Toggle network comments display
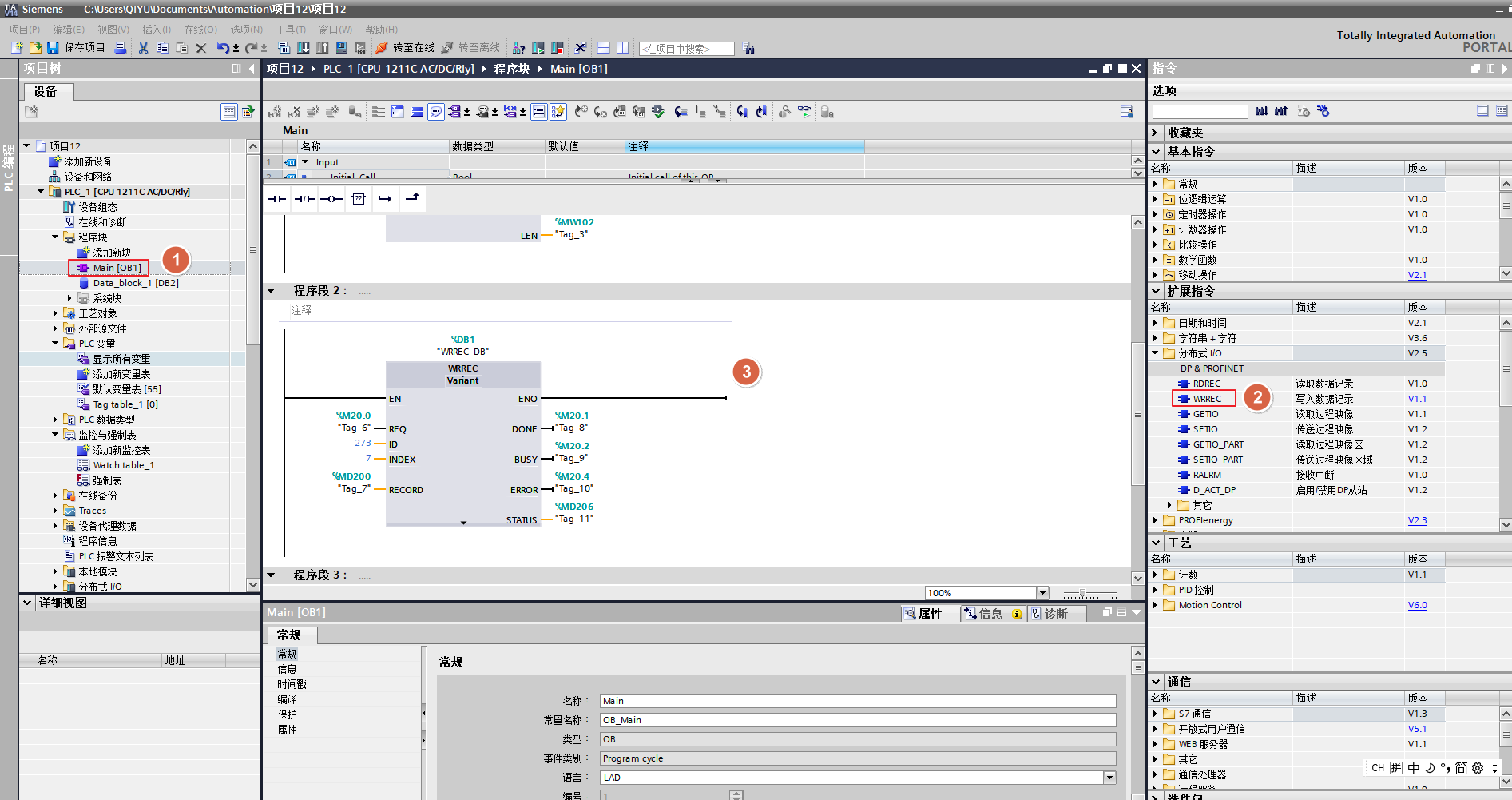The image size is (1512, 800). pyautogui.click(x=538, y=112)
